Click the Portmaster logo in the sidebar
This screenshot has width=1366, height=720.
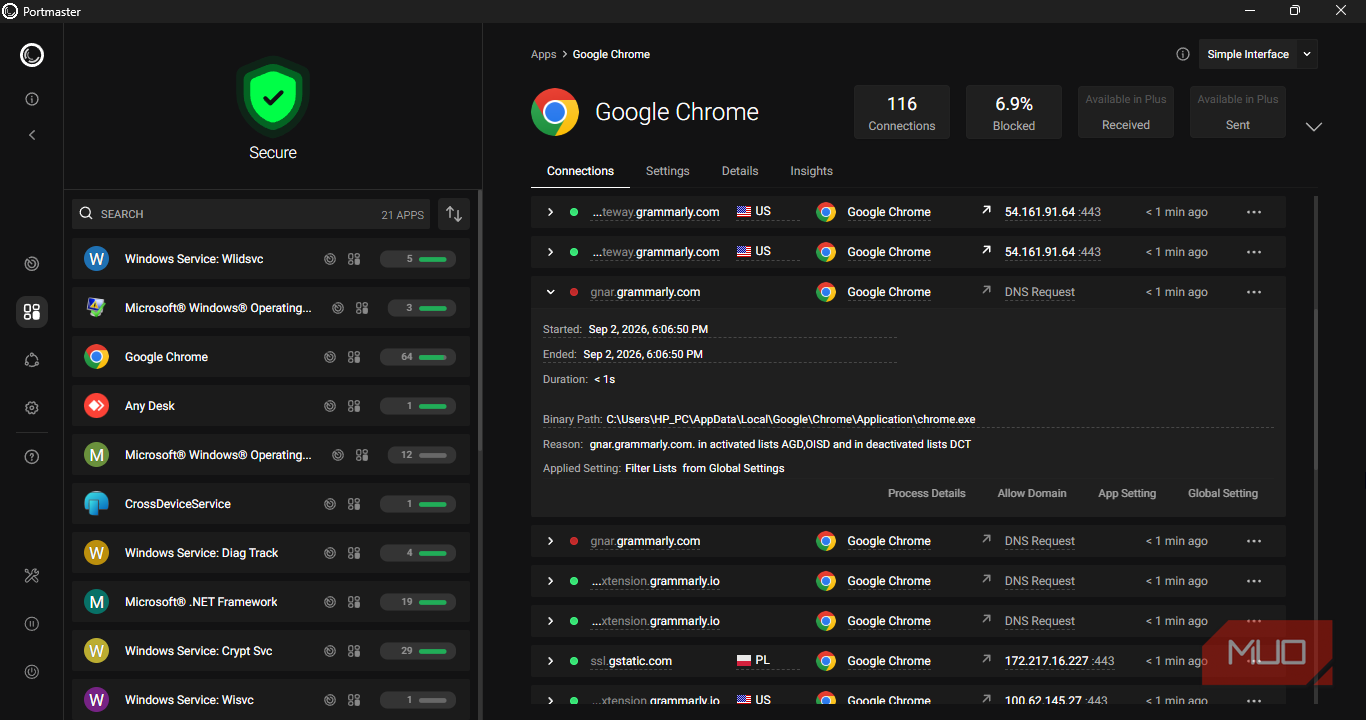coord(31,55)
